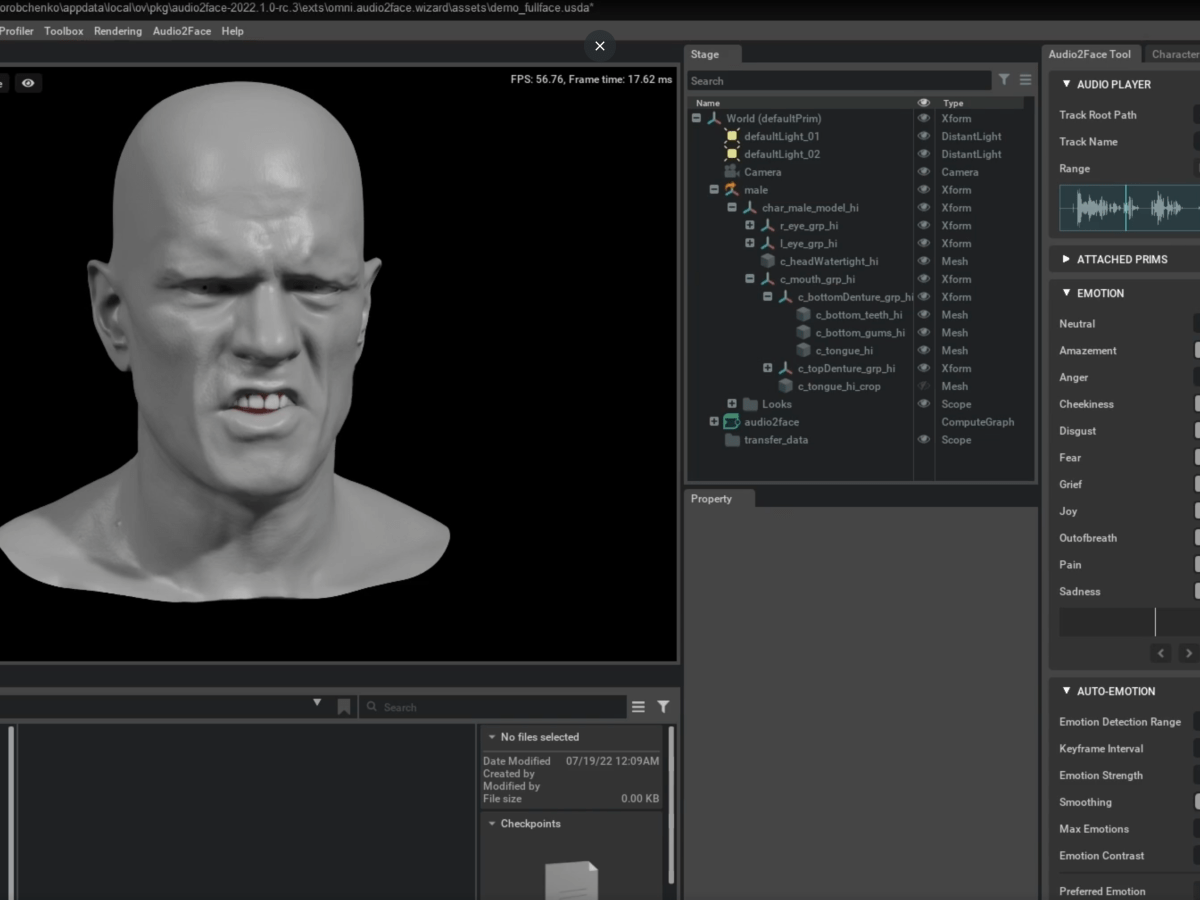1200x900 pixels.
Task: Click the bookmark icon in file browser toolbar
Action: point(344,706)
